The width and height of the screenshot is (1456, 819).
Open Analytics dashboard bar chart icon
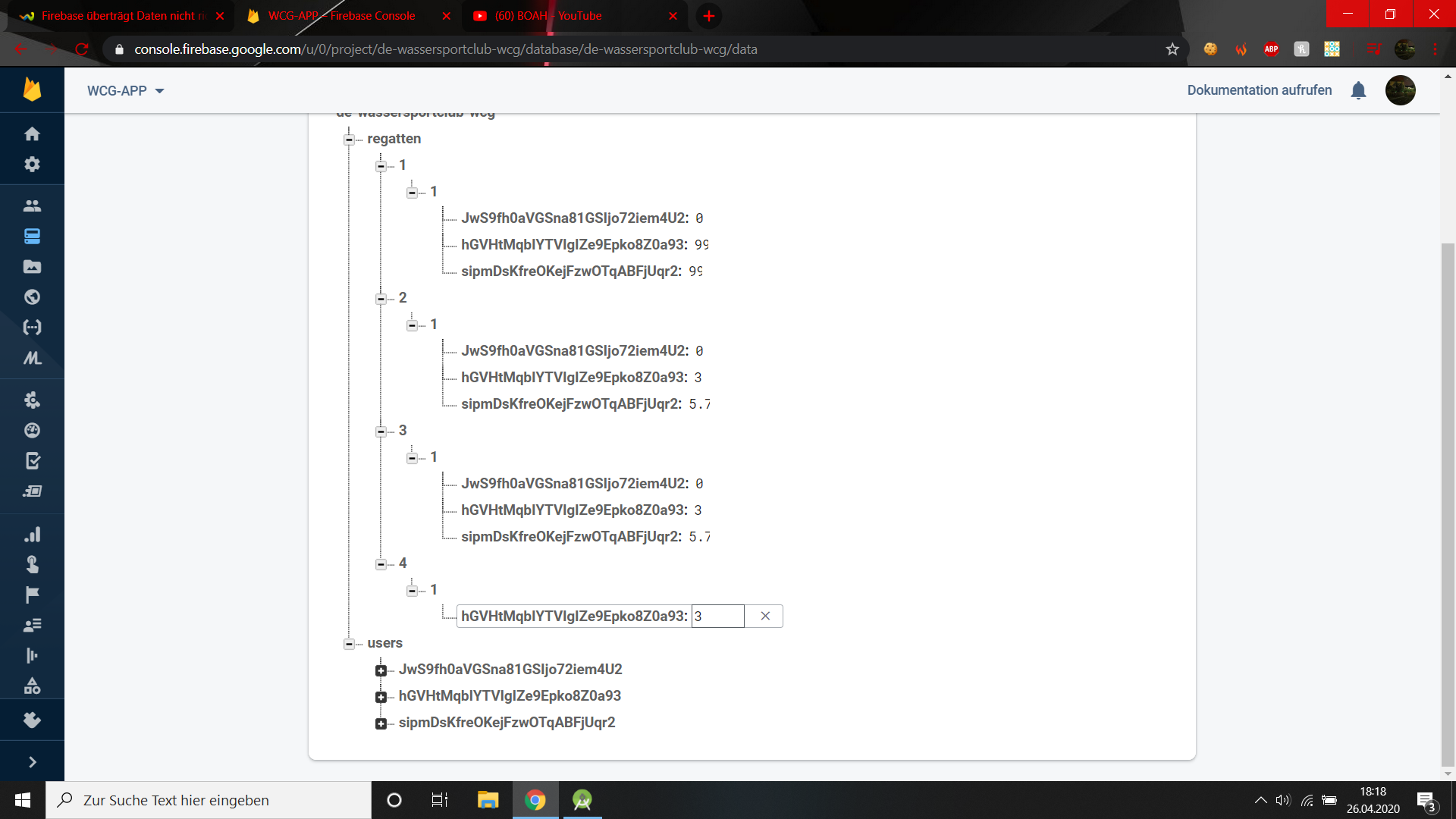pos(32,535)
